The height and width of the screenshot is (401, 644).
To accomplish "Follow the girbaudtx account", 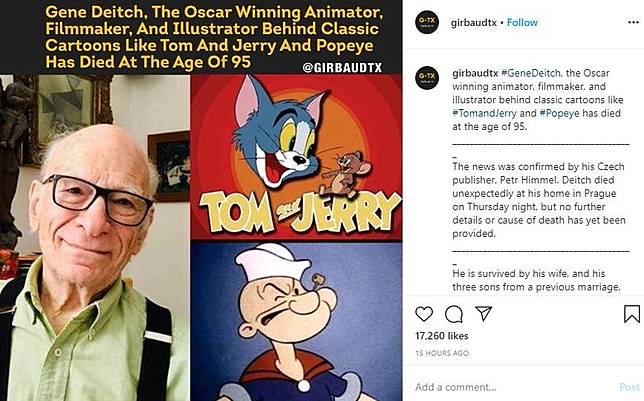I will tap(521, 20).
